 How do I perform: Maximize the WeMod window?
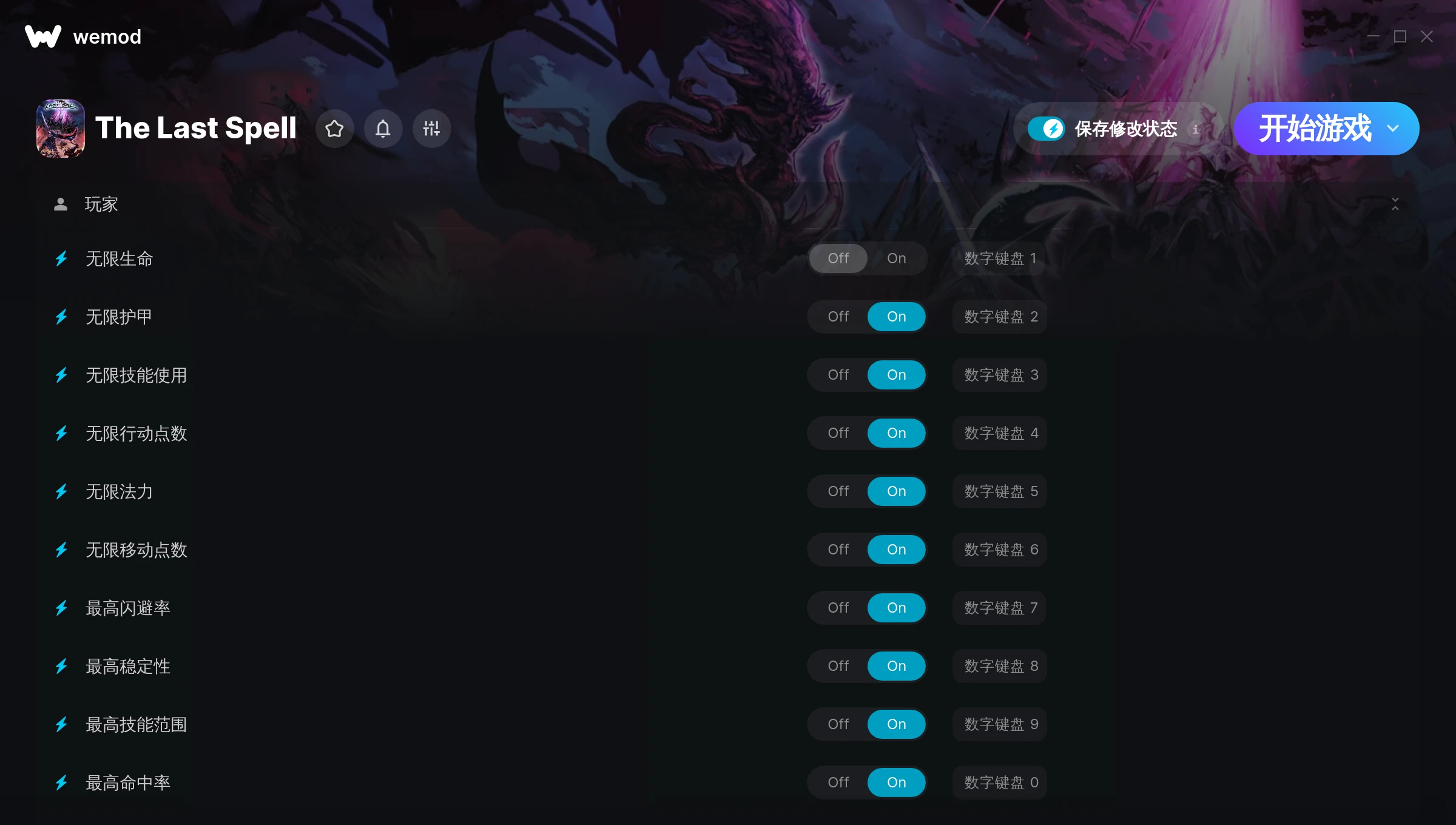1400,37
